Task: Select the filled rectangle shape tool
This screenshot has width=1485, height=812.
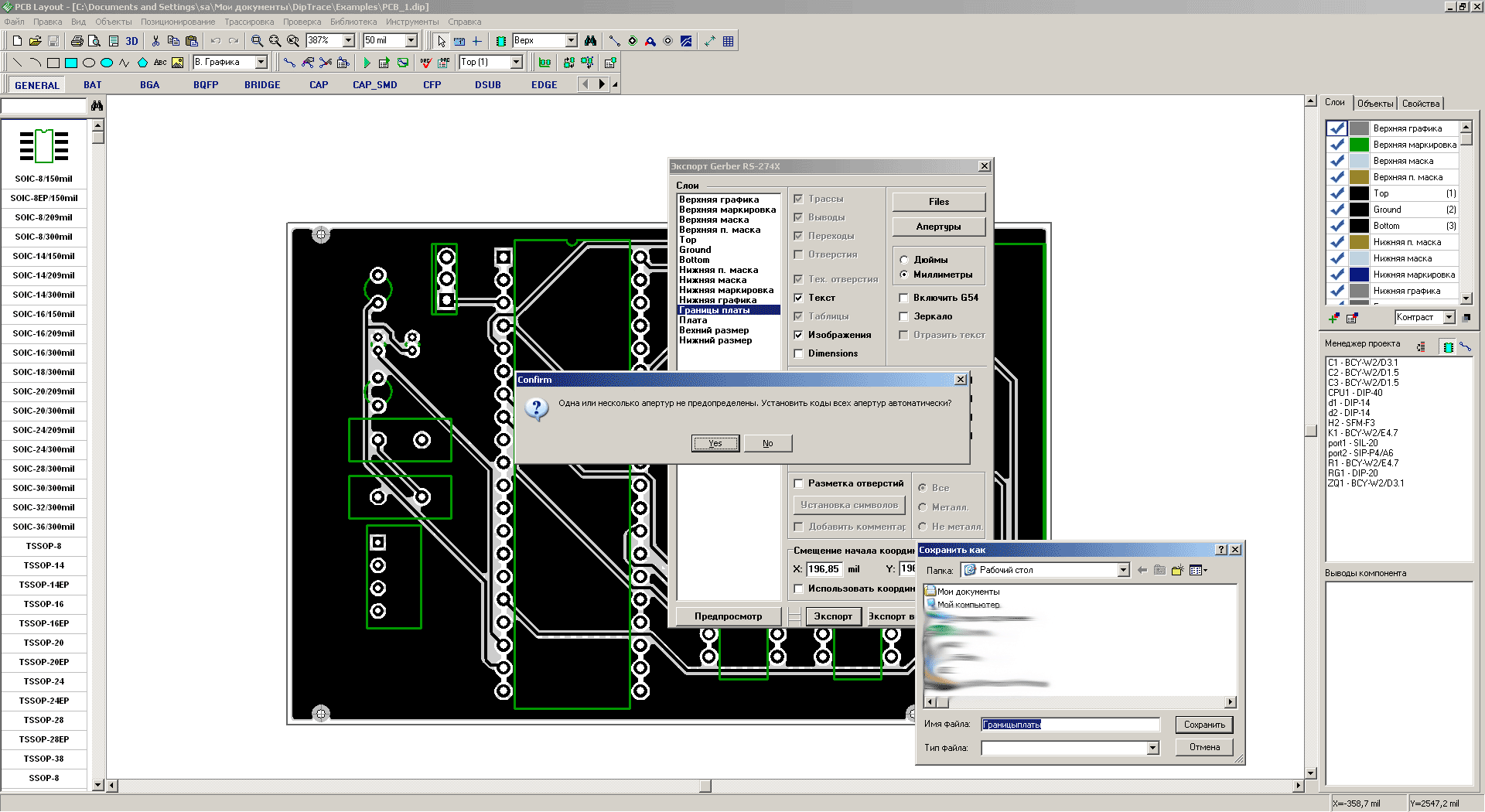Action: [71, 63]
